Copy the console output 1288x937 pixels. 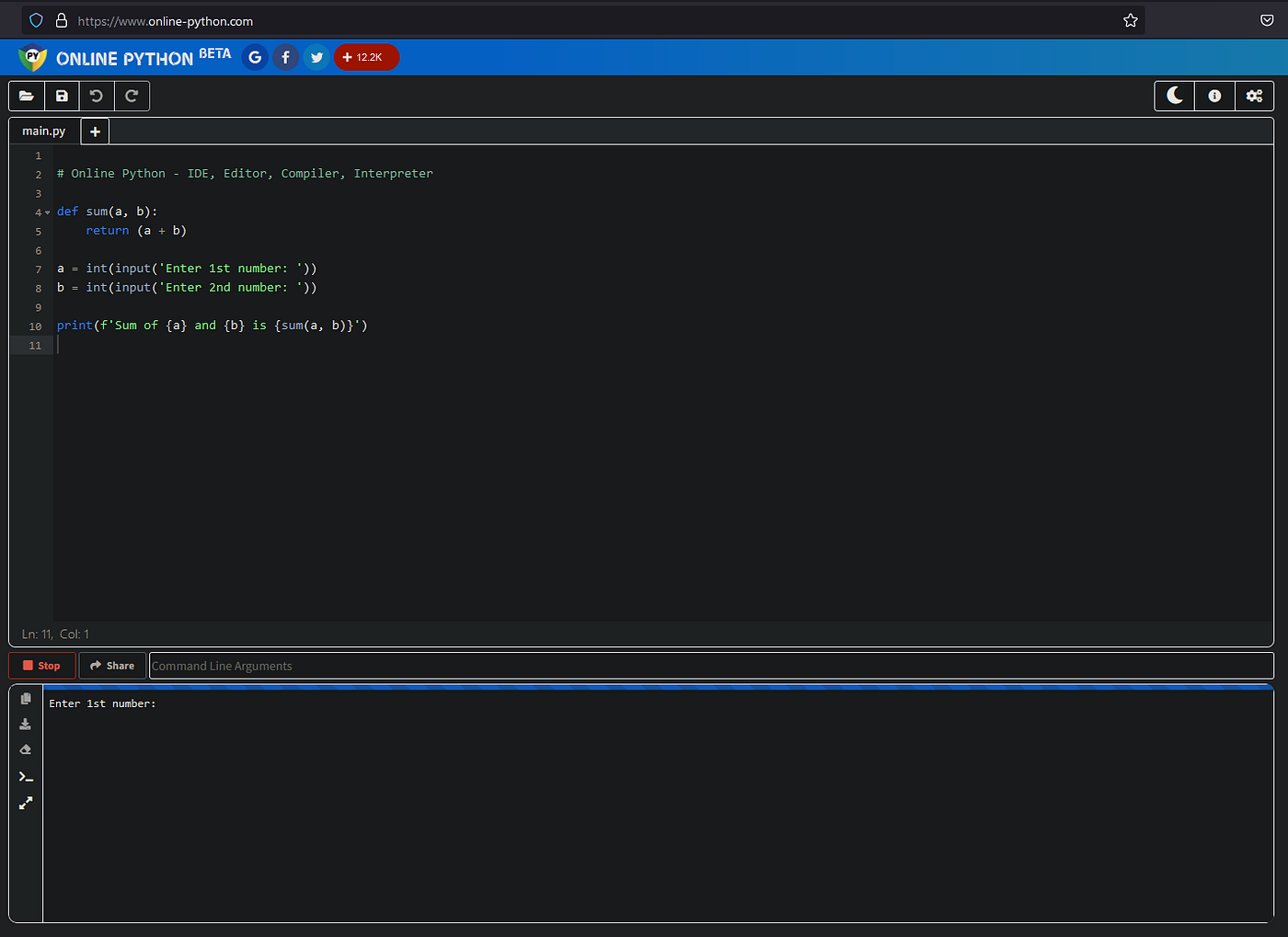(x=25, y=698)
